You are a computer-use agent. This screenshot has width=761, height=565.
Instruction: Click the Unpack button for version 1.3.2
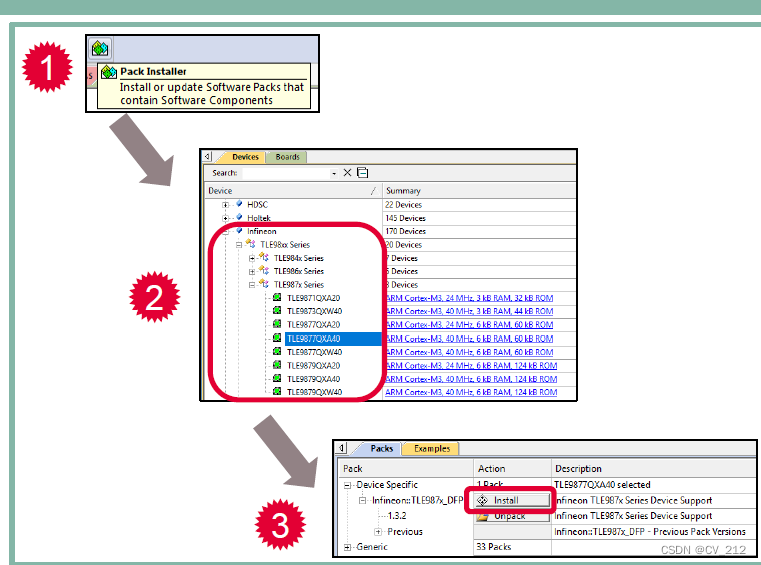pyautogui.click(x=512, y=516)
